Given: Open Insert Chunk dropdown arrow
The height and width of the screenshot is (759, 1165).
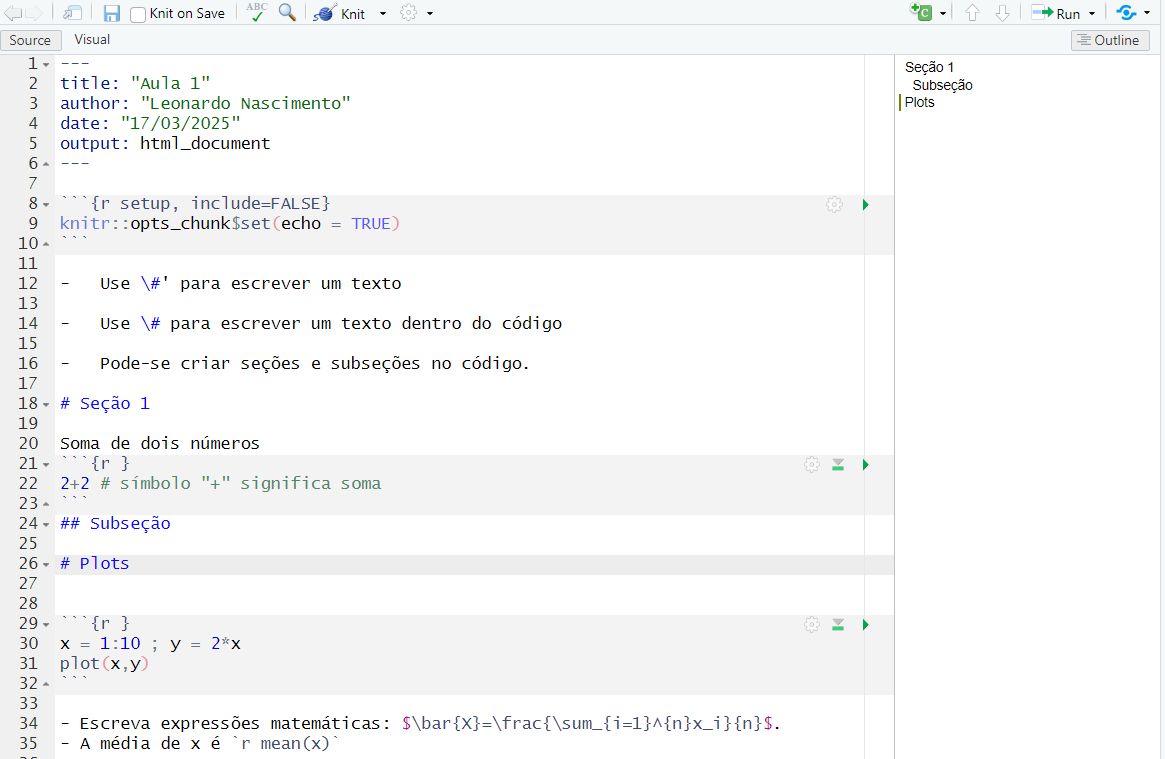Looking at the screenshot, I should coord(943,13).
